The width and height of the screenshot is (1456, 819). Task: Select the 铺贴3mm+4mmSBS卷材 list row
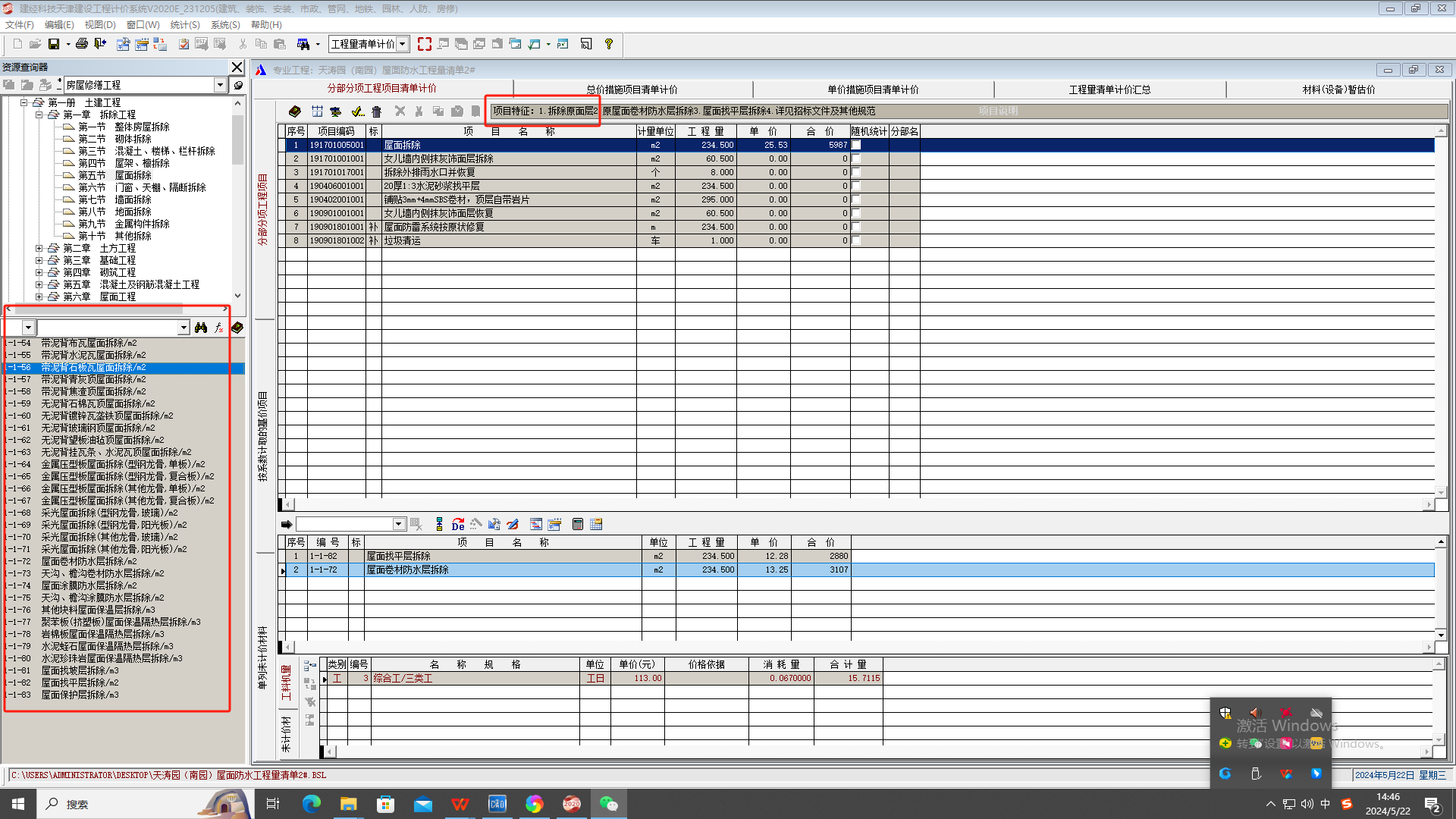coord(603,199)
